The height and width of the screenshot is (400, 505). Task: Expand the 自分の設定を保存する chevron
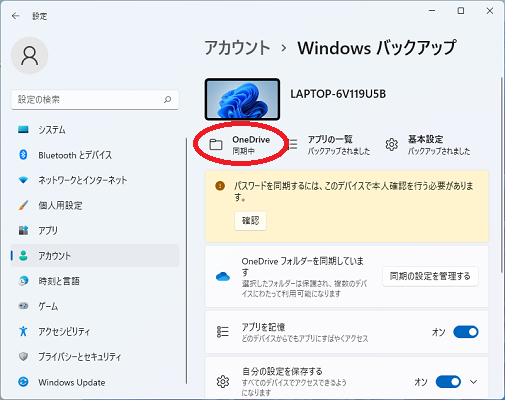pos(474,382)
